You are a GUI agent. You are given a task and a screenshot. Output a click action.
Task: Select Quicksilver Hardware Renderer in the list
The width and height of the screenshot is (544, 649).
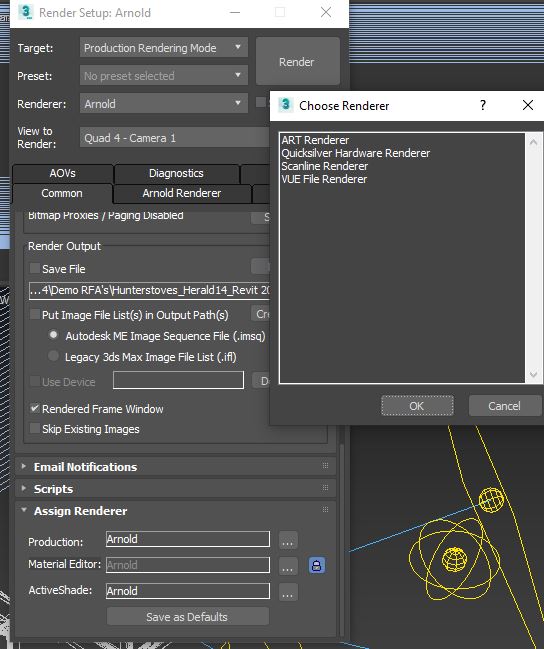click(356, 153)
